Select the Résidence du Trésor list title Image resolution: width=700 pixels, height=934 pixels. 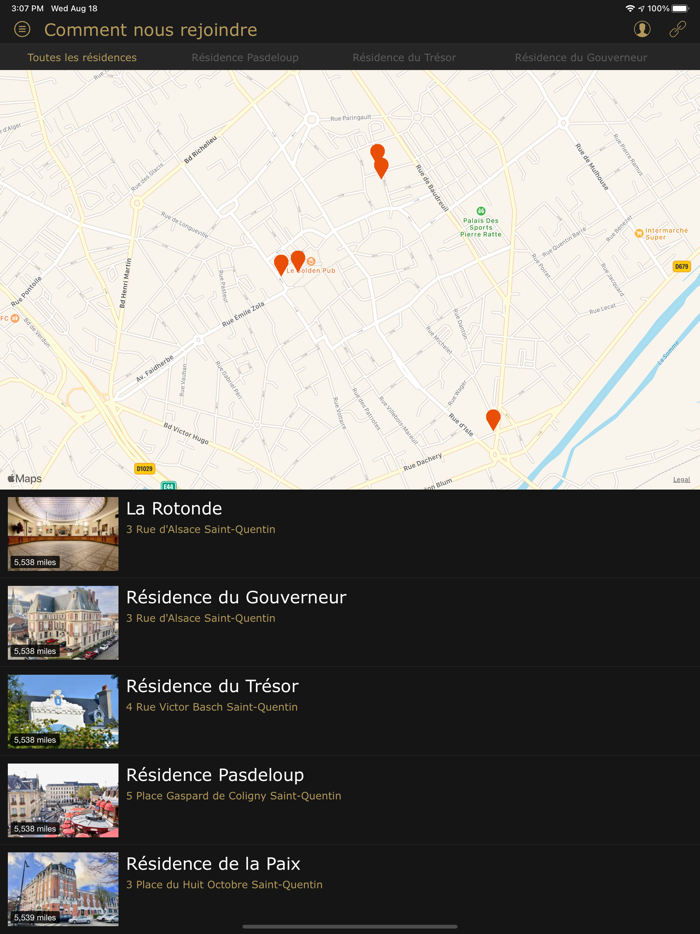[212, 686]
